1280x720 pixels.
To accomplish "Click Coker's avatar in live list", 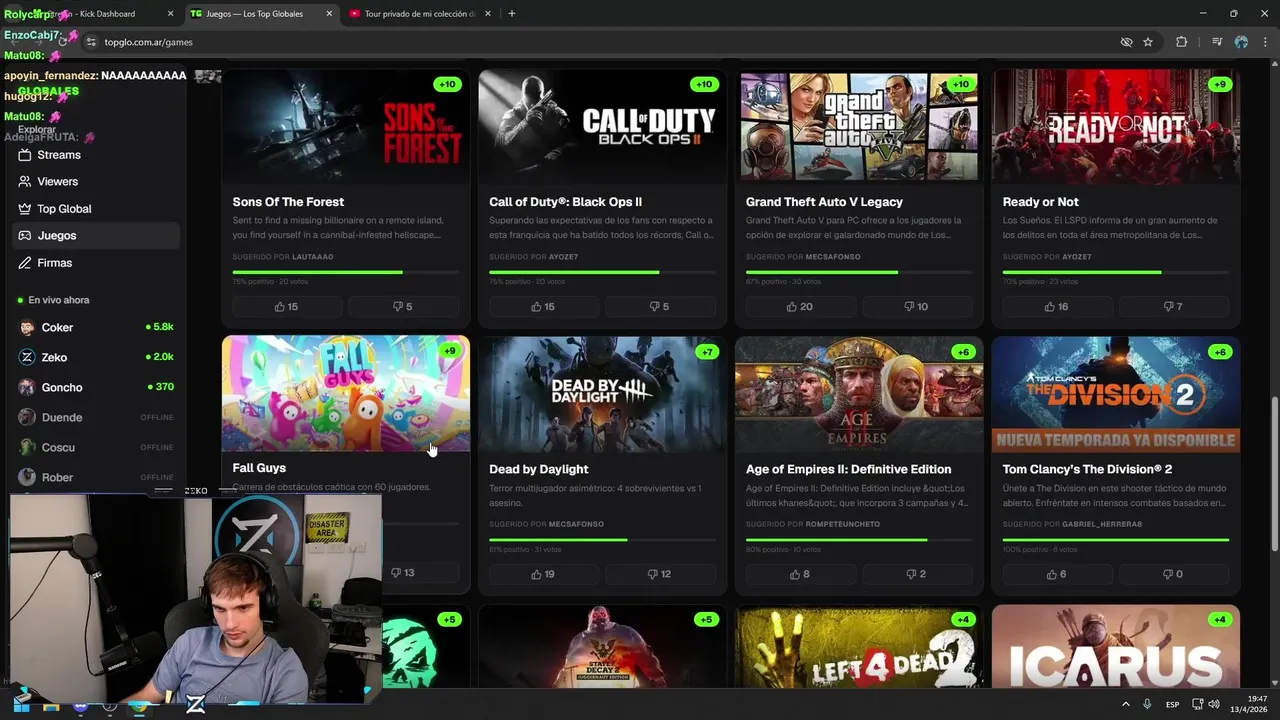I will pyautogui.click(x=27, y=327).
